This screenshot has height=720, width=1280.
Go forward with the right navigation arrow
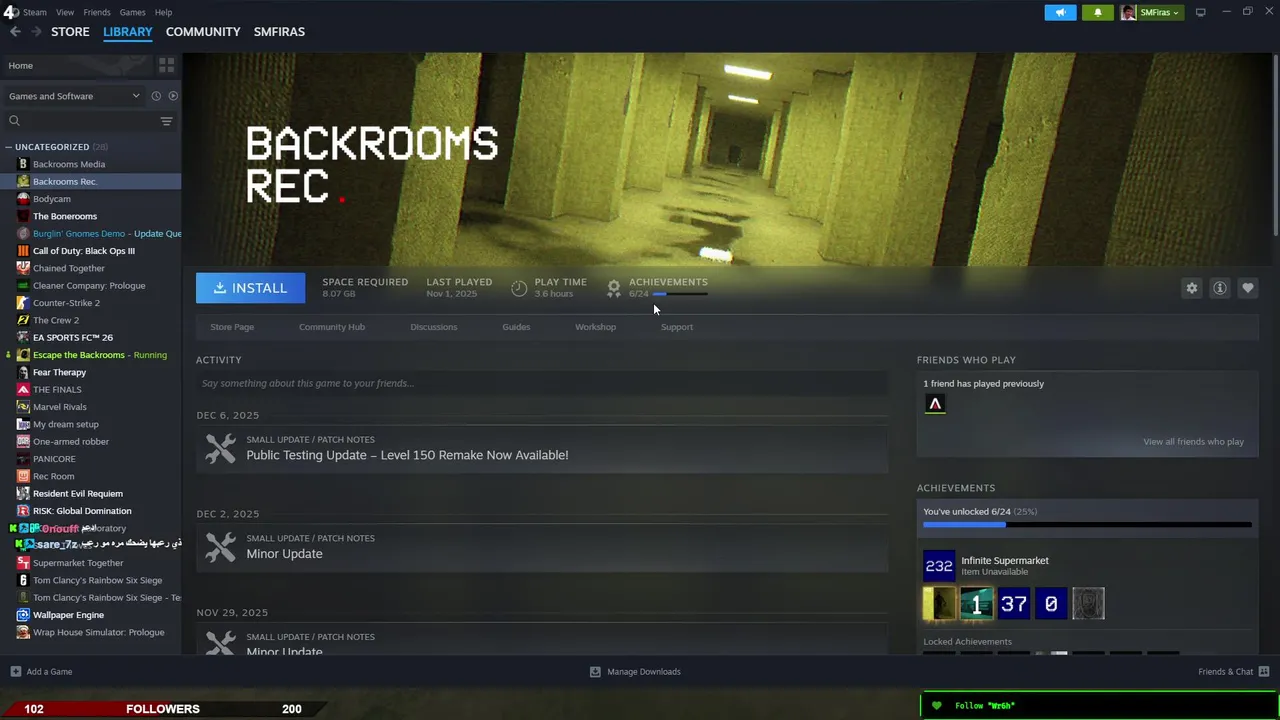click(x=36, y=32)
